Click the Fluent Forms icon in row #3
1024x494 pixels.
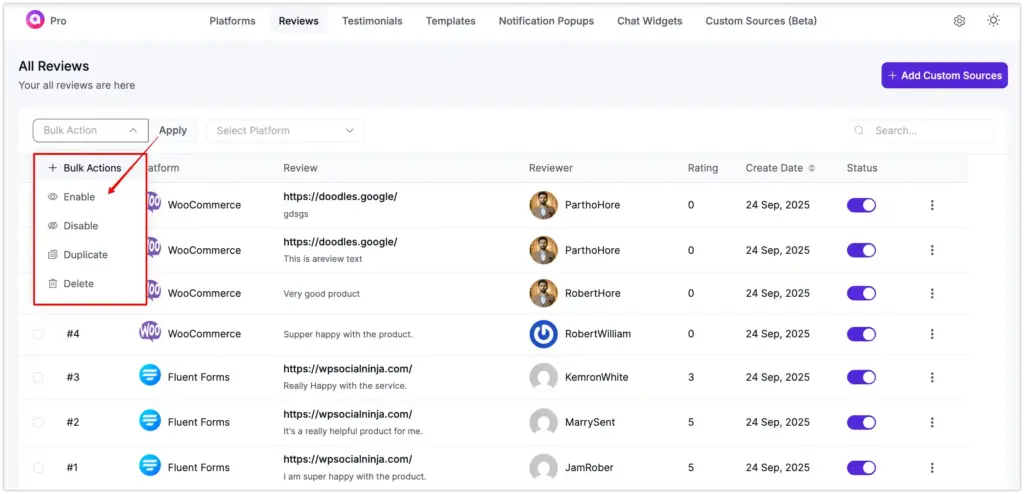[x=150, y=377]
